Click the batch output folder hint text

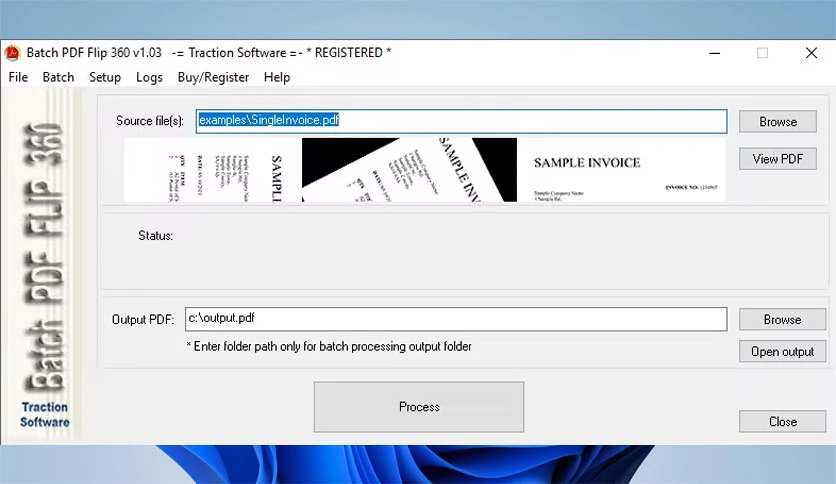click(329, 346)
